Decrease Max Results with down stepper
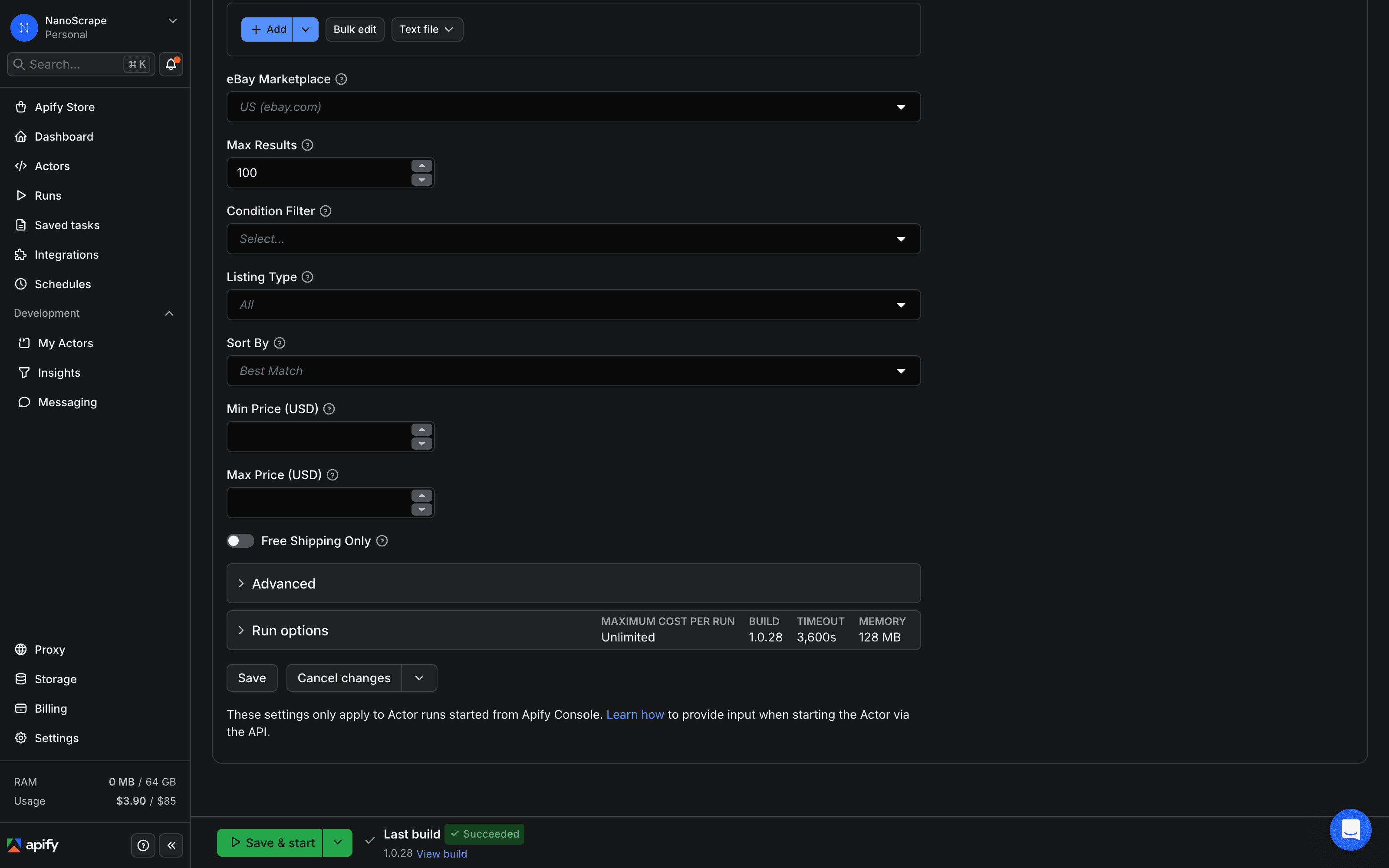The height and width of the screenshot is (868, 1389). 422,180
